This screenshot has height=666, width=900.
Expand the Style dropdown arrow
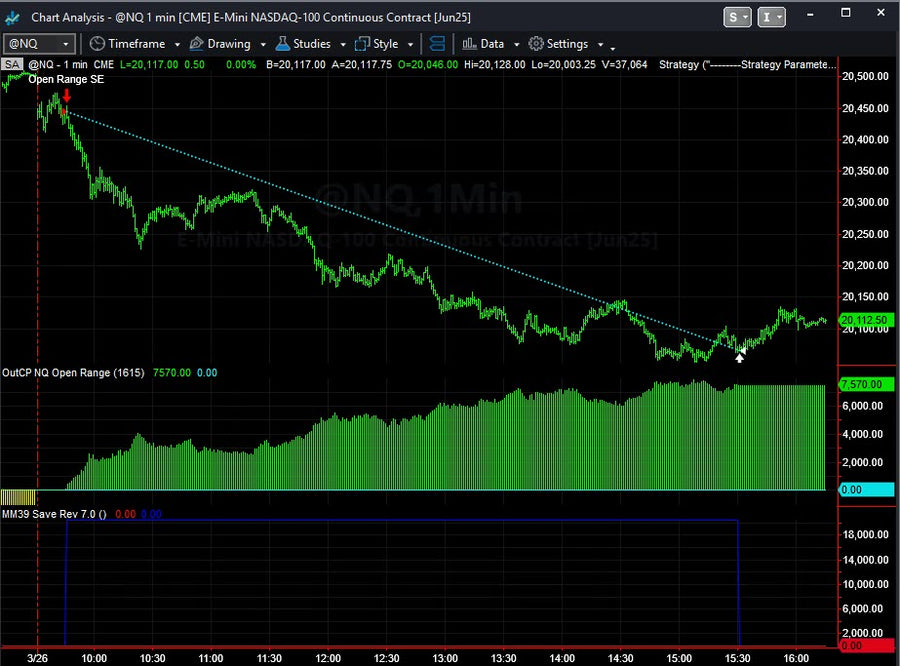coord(410,44)
